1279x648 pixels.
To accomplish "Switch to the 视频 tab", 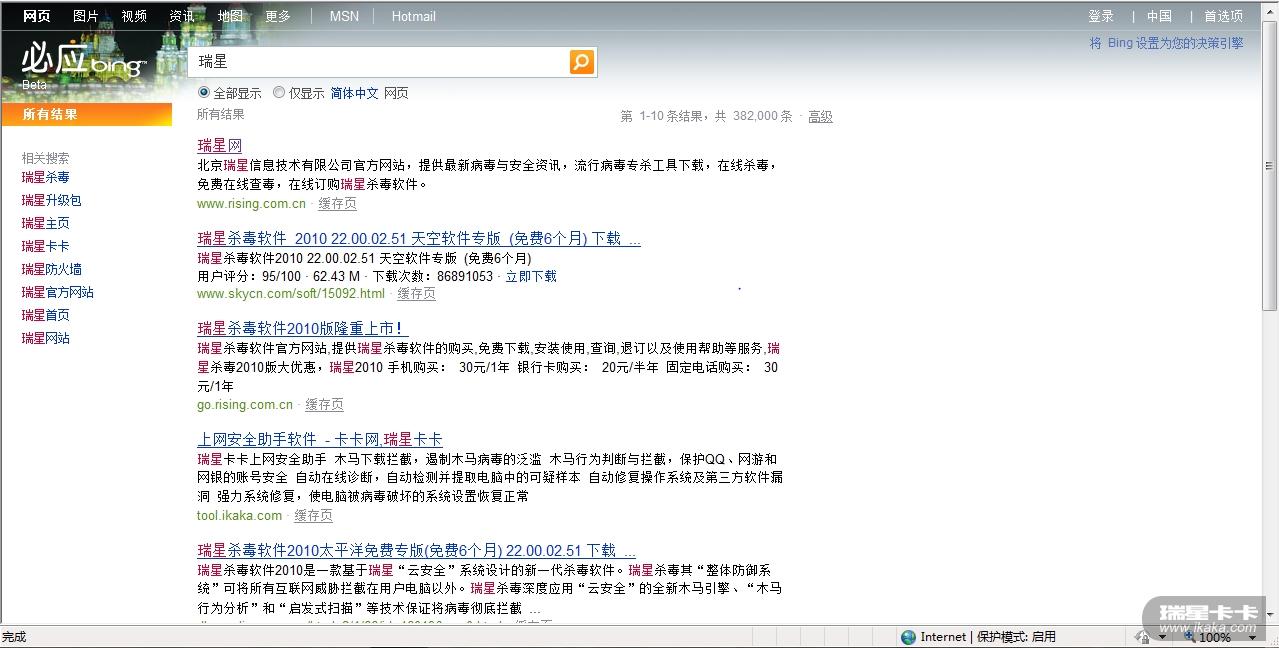I will click(134, 16).
